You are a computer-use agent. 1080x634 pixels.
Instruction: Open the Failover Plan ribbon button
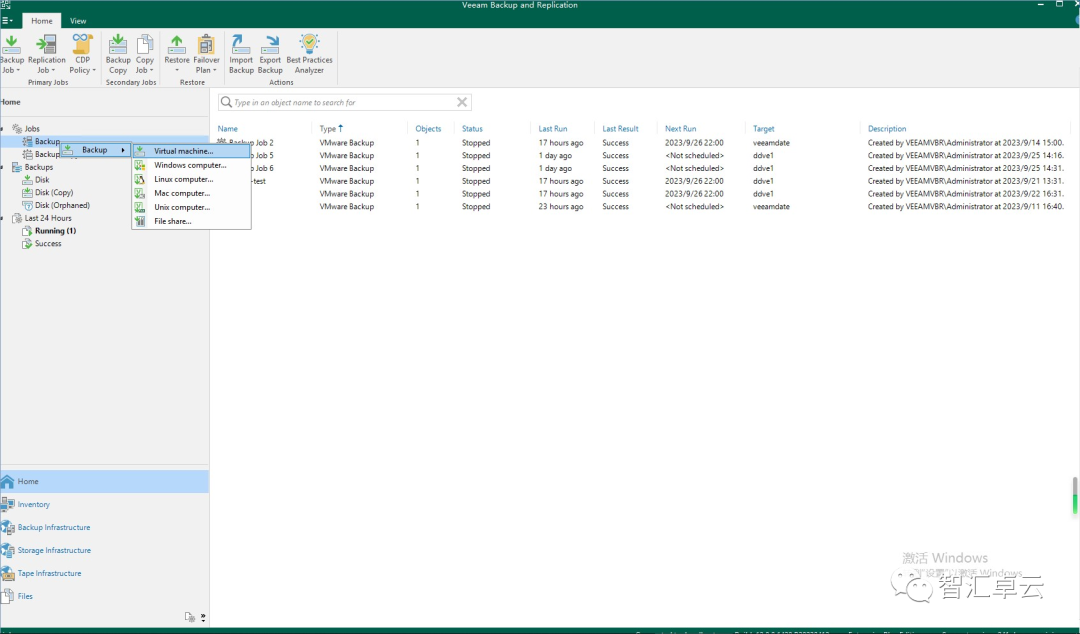(206, 54)
